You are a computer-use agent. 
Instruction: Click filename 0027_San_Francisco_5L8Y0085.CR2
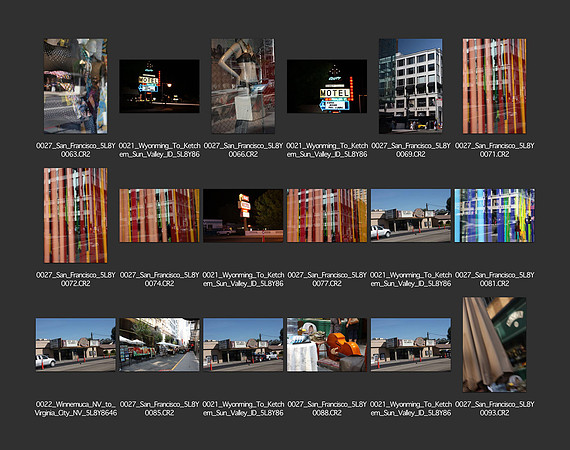(159, 409)
